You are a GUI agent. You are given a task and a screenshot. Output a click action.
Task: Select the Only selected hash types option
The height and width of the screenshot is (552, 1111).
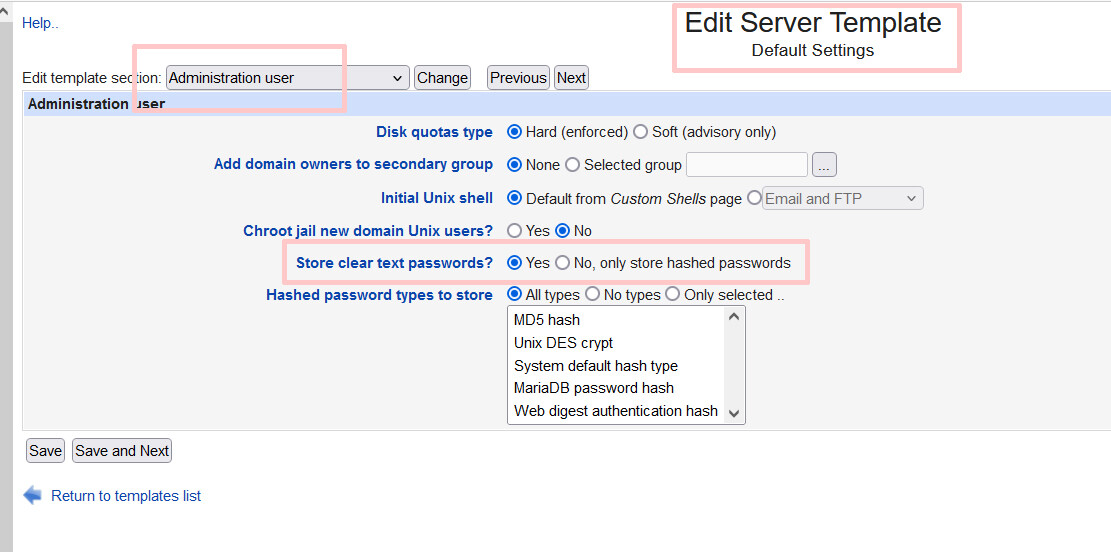672,295
